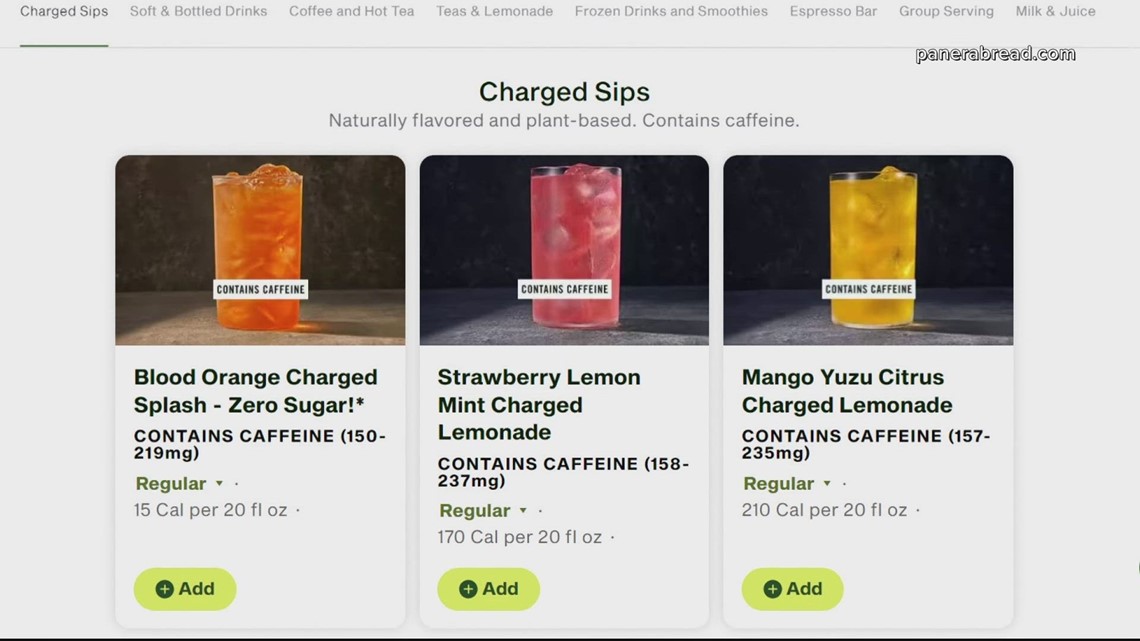Open Blood Orange Charged Splash product title
The image size is (1140, 641).
(255, 391)
